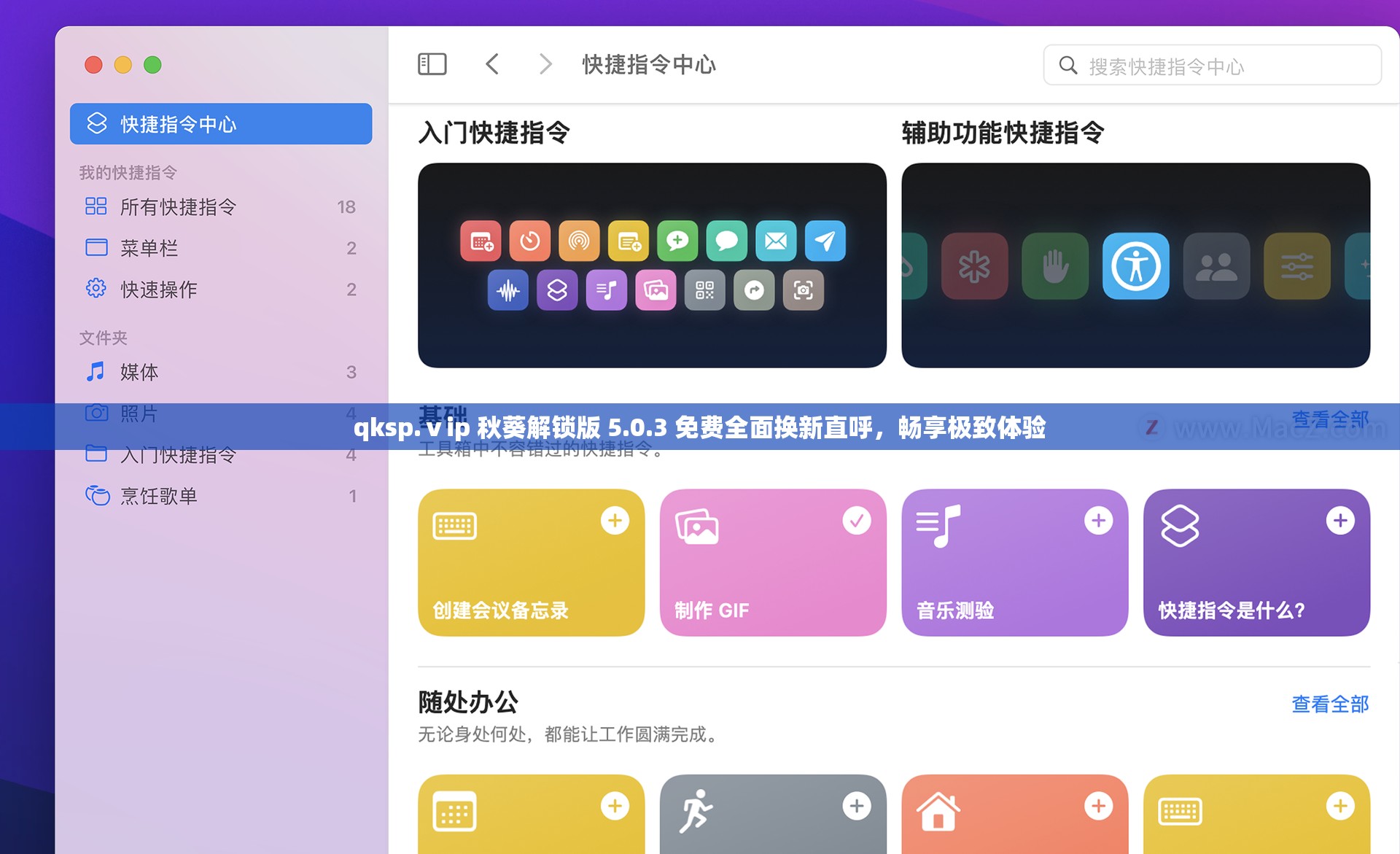
Task: Toggle the sidebar visibility icon
Action: click(x=432, y=64)
